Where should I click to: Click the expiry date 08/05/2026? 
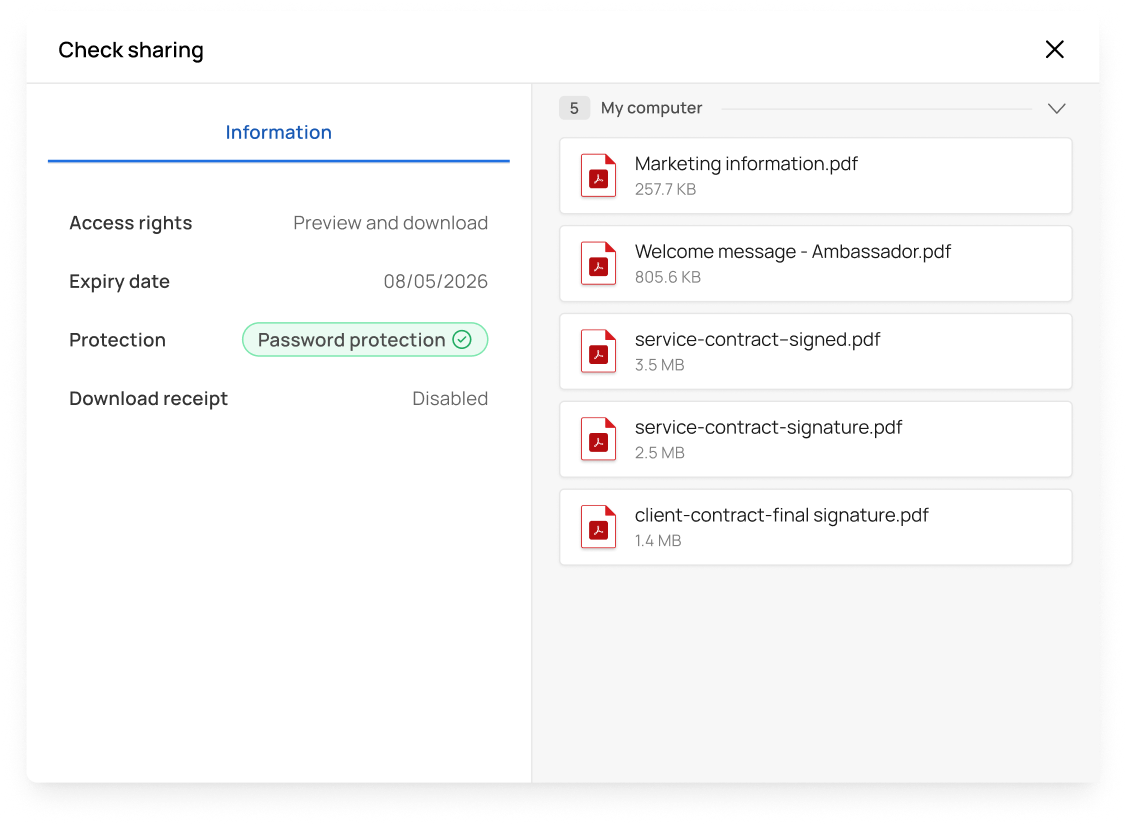(436, 281)
